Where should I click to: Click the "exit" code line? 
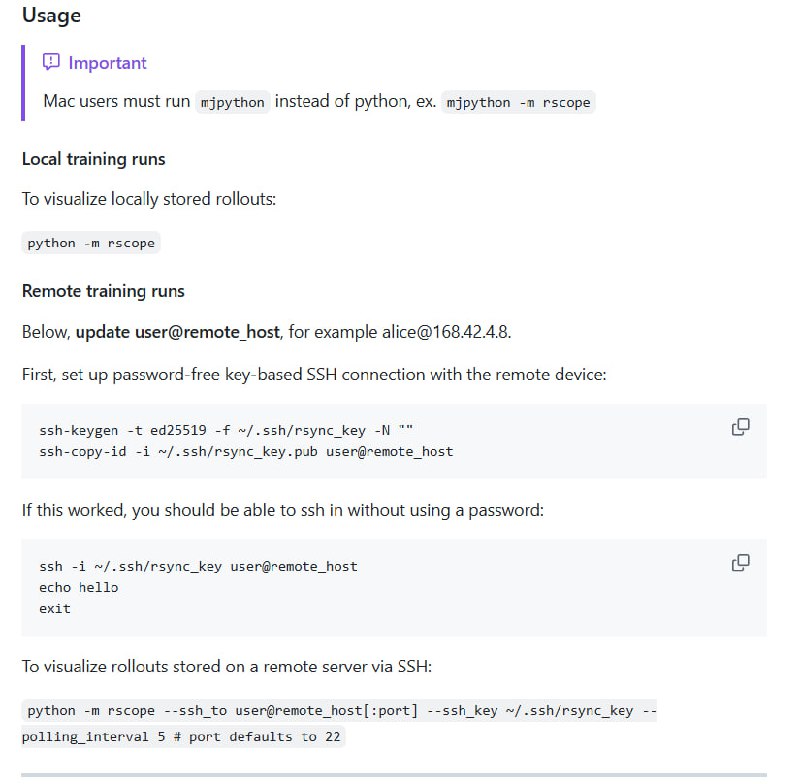pyautogui.click(x=55, y=608)
